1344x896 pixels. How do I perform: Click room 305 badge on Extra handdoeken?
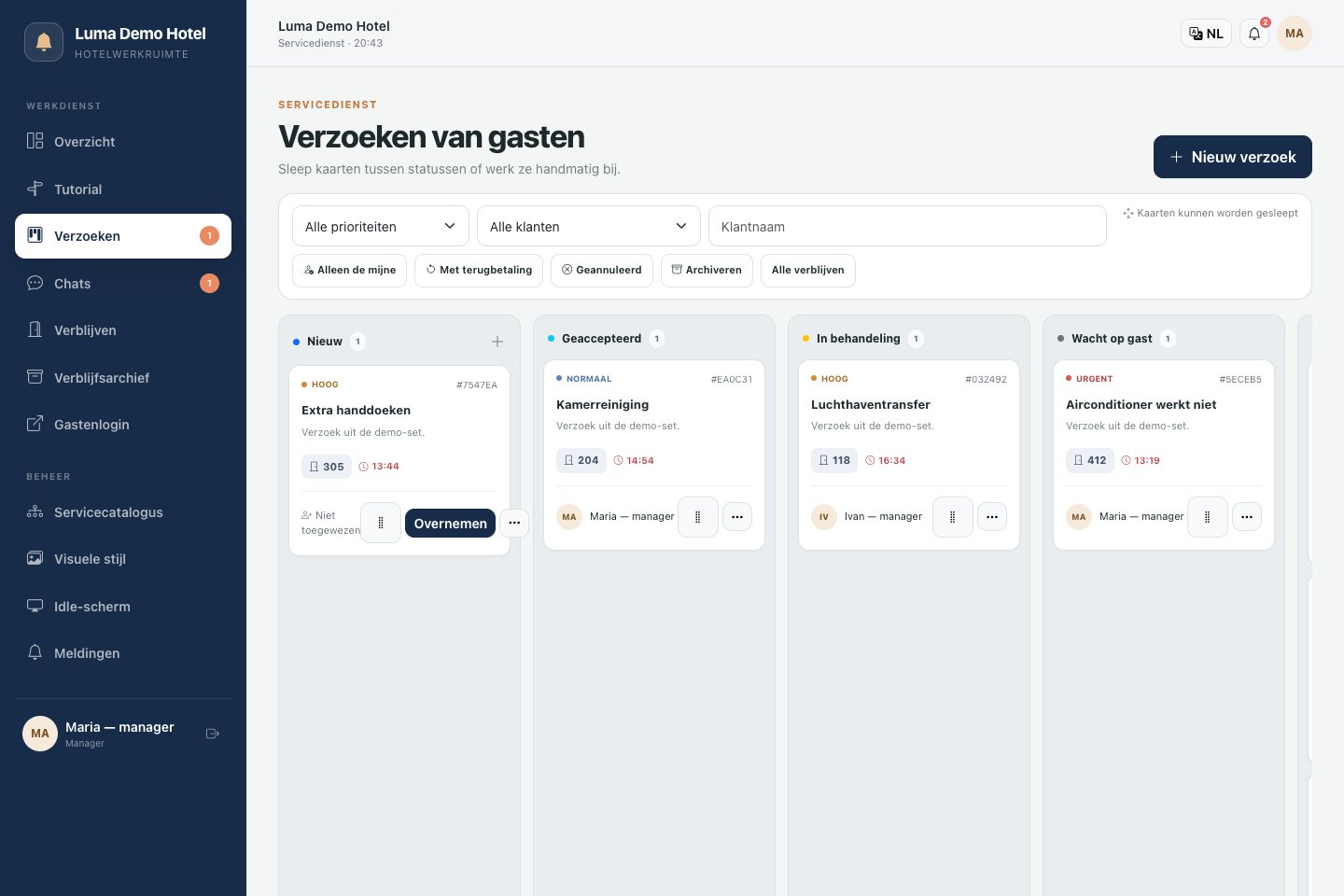327,467
